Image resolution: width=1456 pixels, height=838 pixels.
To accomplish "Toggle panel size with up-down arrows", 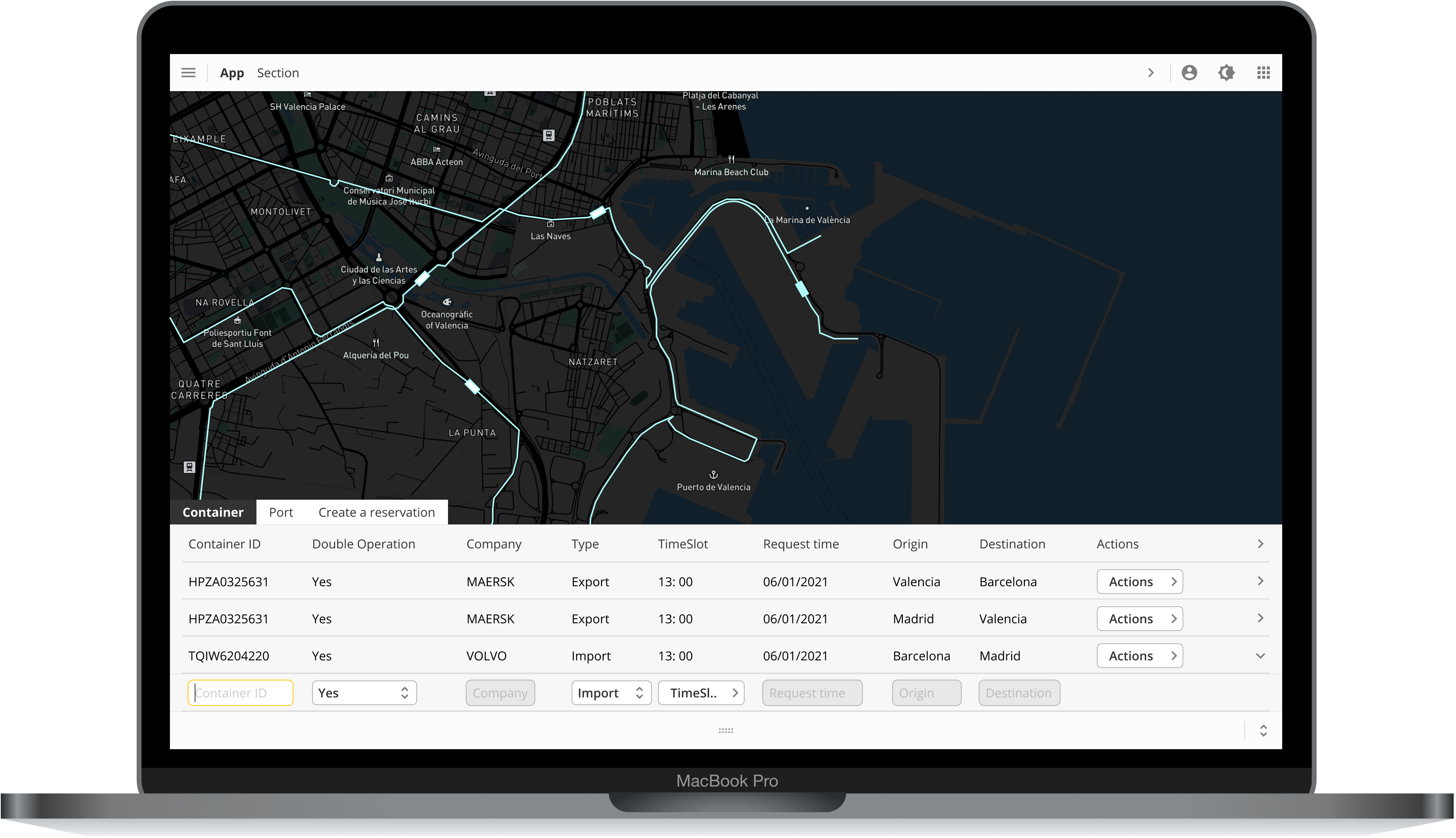I will point(1263,730).
